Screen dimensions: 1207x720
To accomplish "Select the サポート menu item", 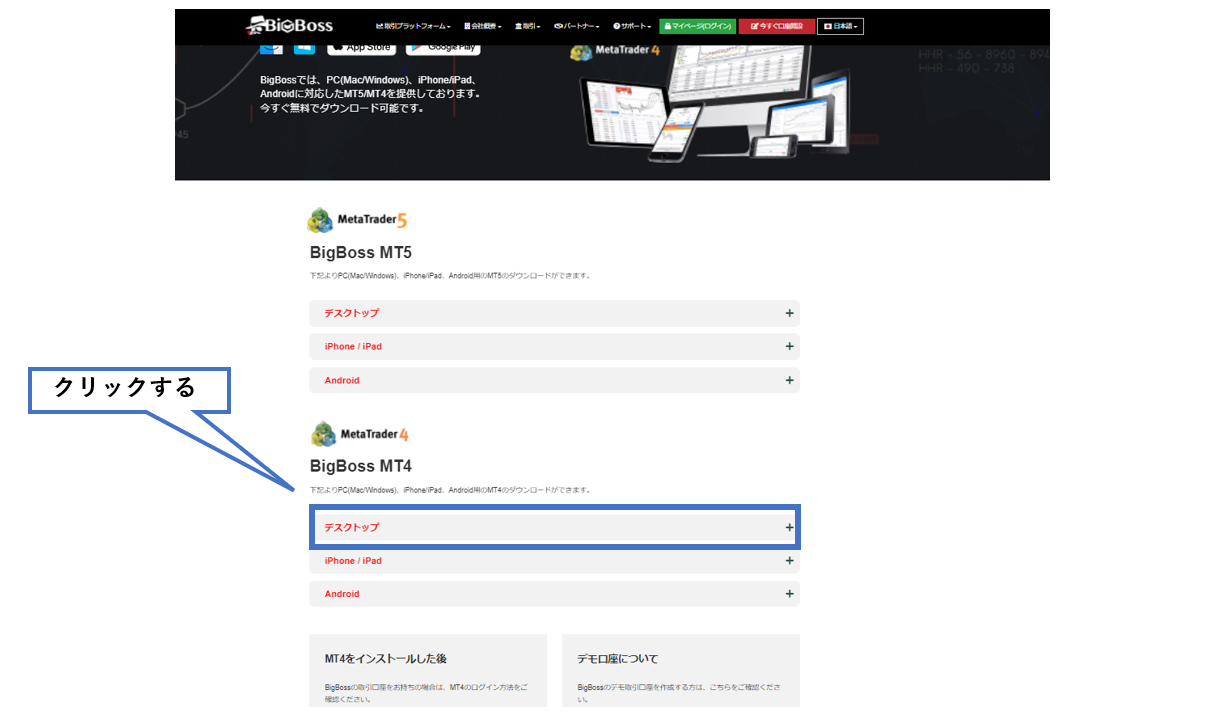I will [x=632, y=26].
